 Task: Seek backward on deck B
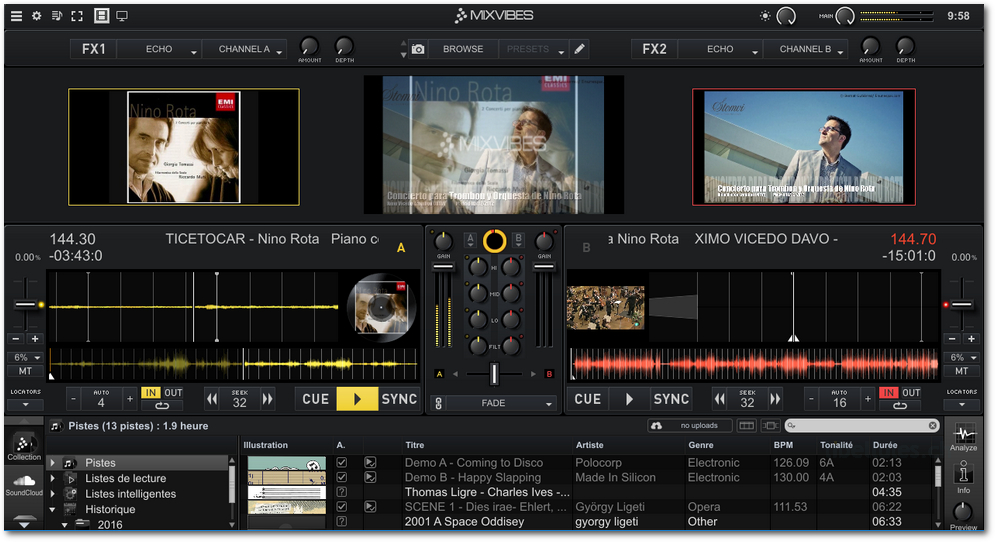(x=720, y=399)
